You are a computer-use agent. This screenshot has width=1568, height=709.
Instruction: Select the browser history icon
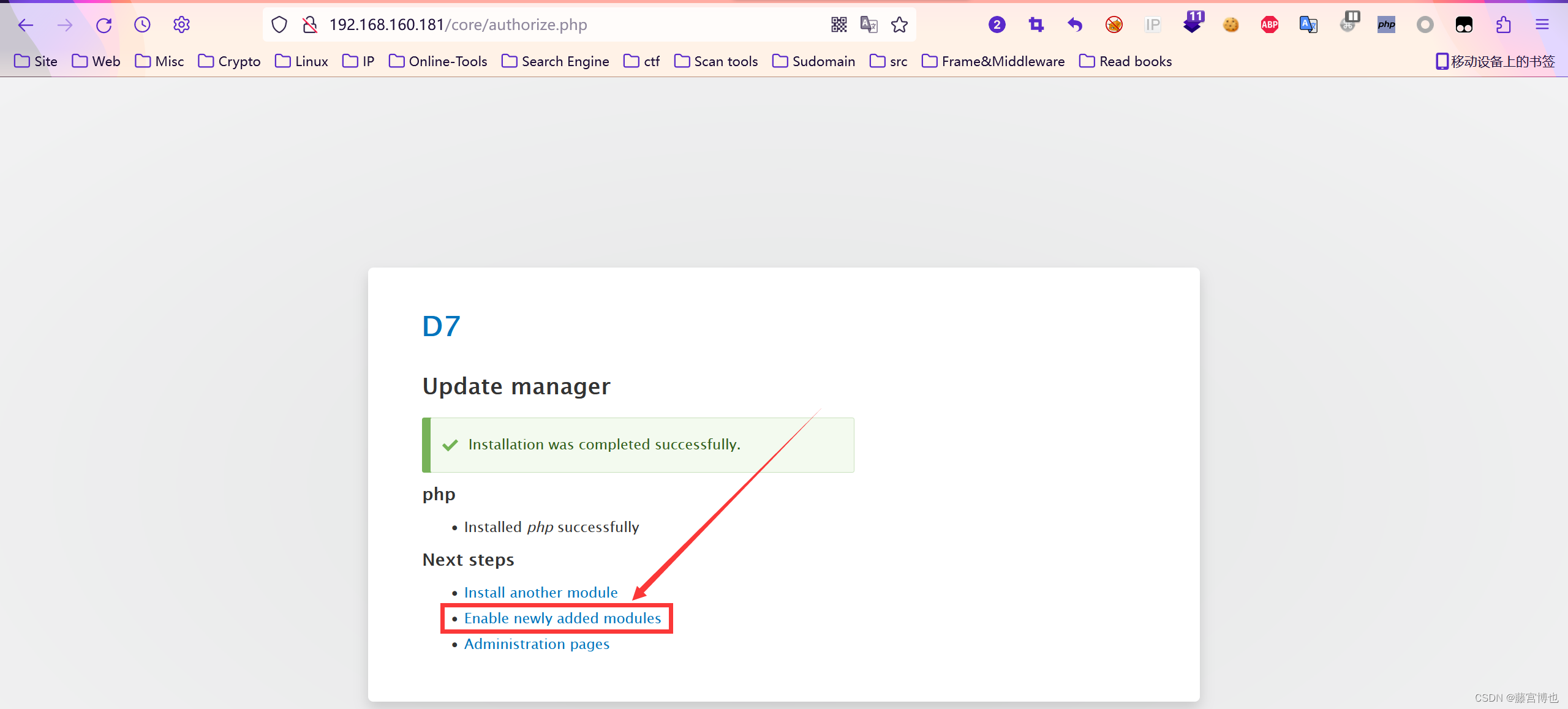tap(143, 25)
